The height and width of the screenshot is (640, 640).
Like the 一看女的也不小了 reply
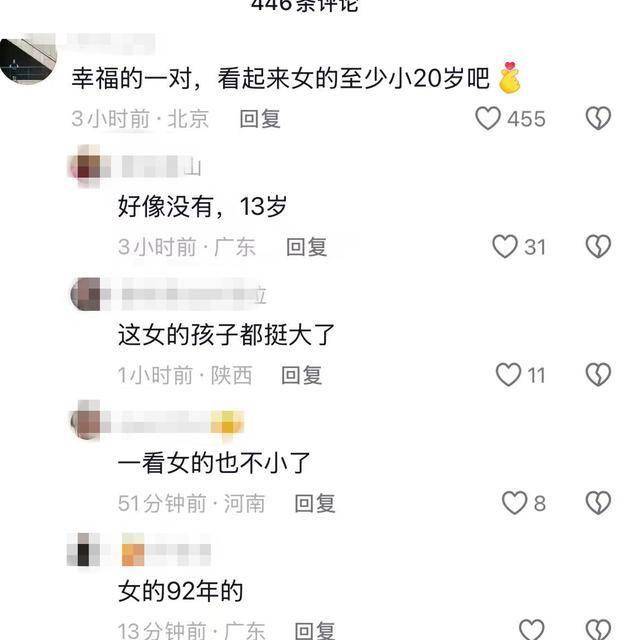(514, 502)
